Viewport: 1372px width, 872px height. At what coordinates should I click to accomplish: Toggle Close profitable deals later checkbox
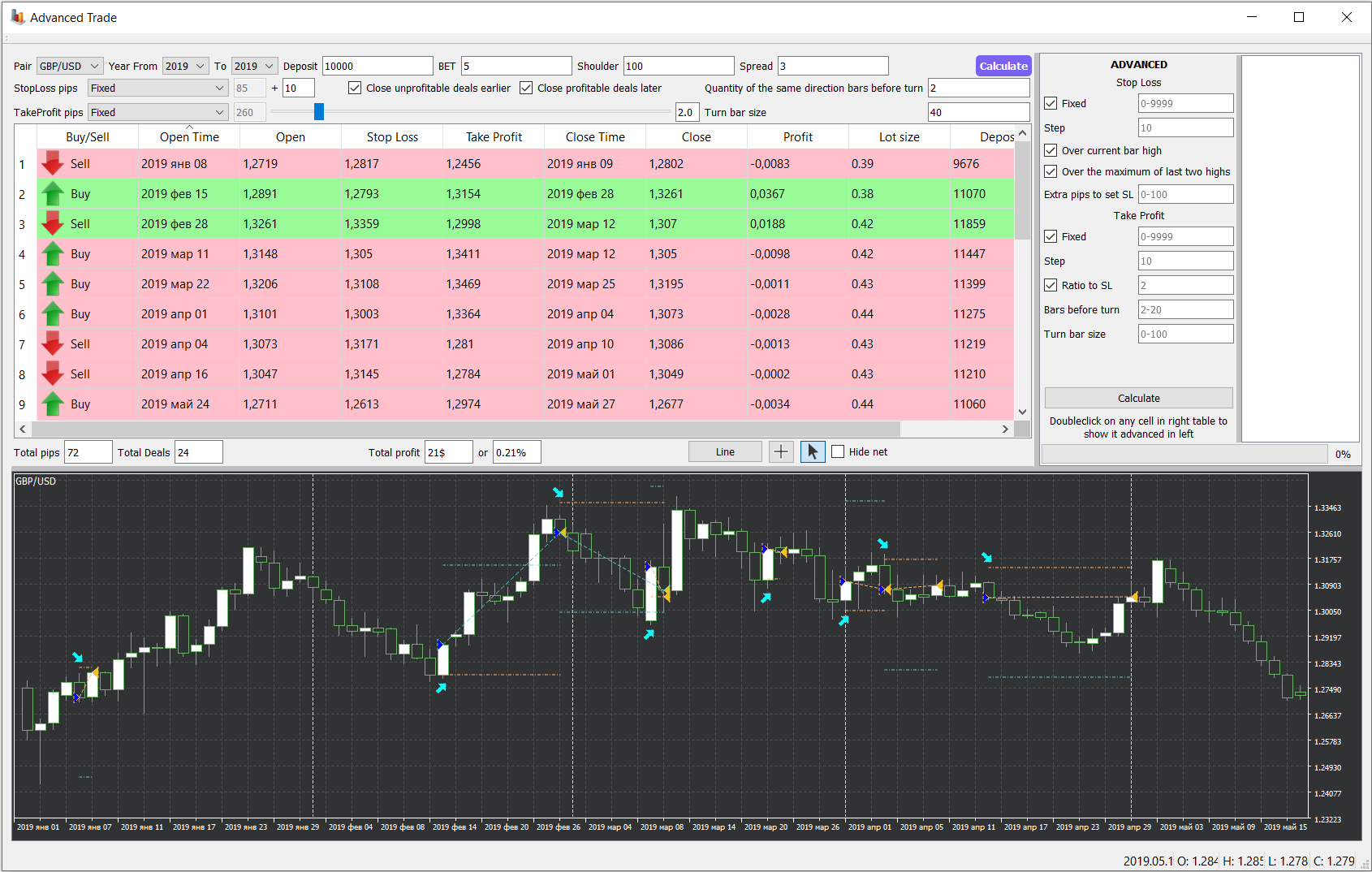pos(526,88)
